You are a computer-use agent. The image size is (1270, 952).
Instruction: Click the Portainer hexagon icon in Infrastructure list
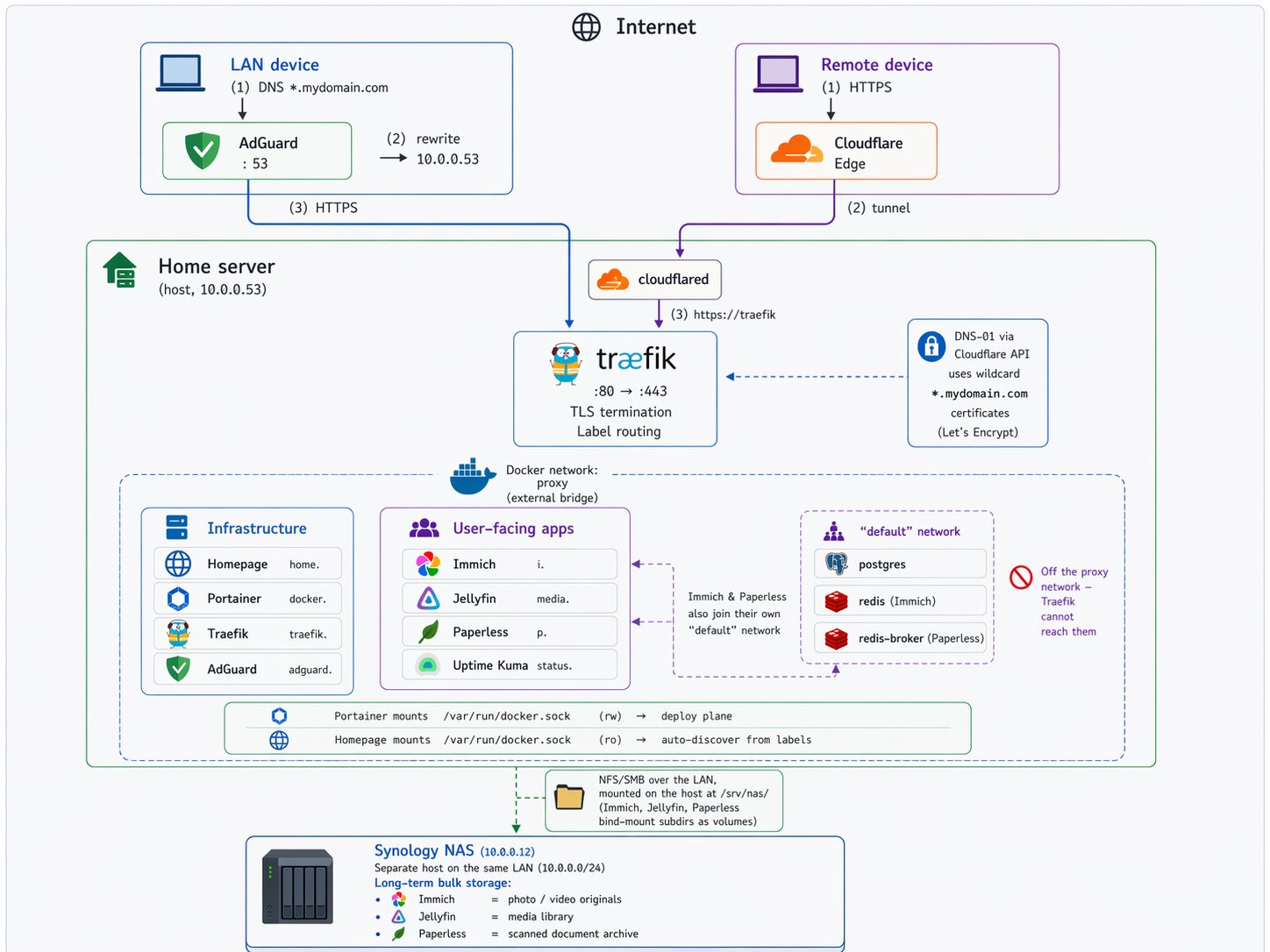tap(178, 599)
